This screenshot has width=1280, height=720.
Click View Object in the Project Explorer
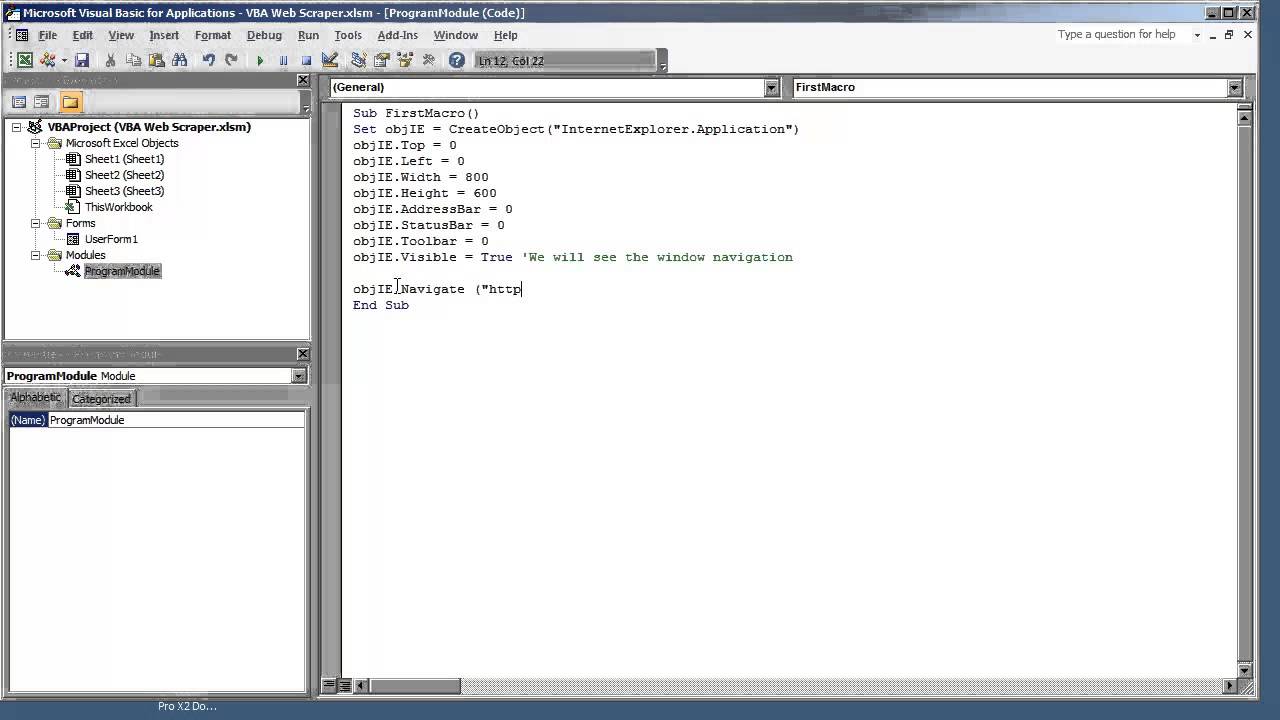coord(41,102)
